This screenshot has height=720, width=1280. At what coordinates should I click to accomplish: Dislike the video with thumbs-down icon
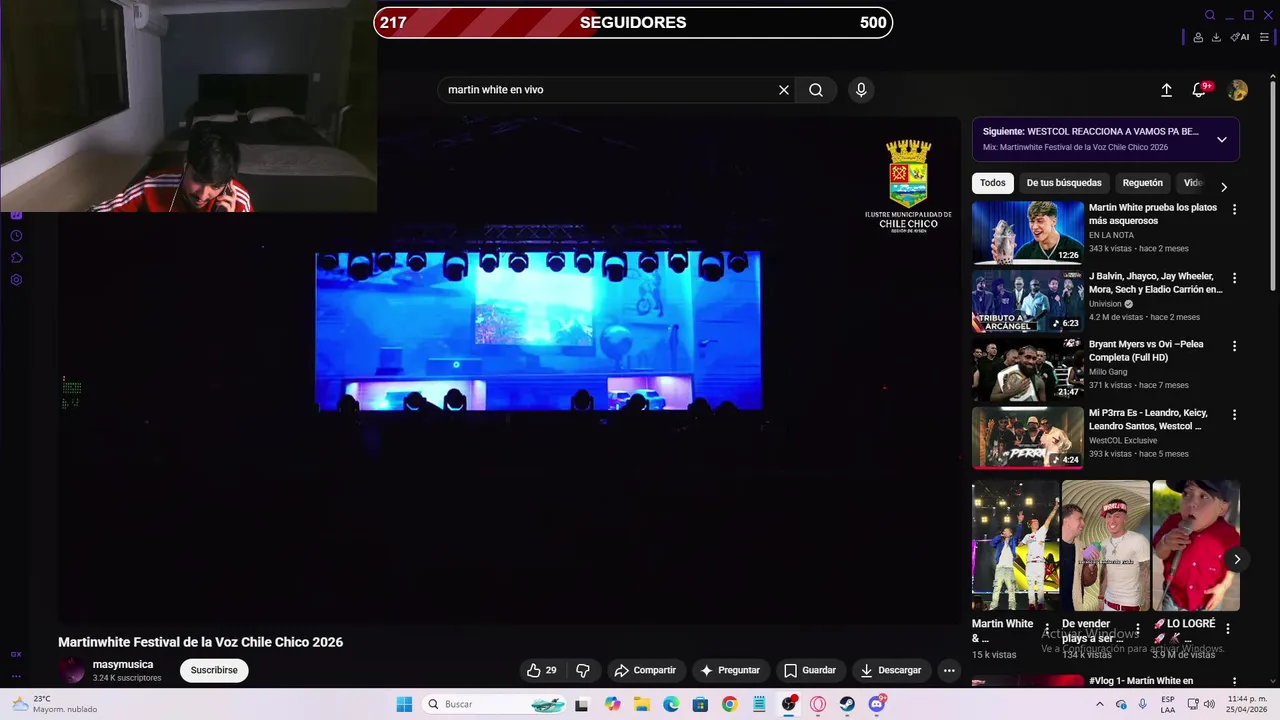(x=583, y=670)
